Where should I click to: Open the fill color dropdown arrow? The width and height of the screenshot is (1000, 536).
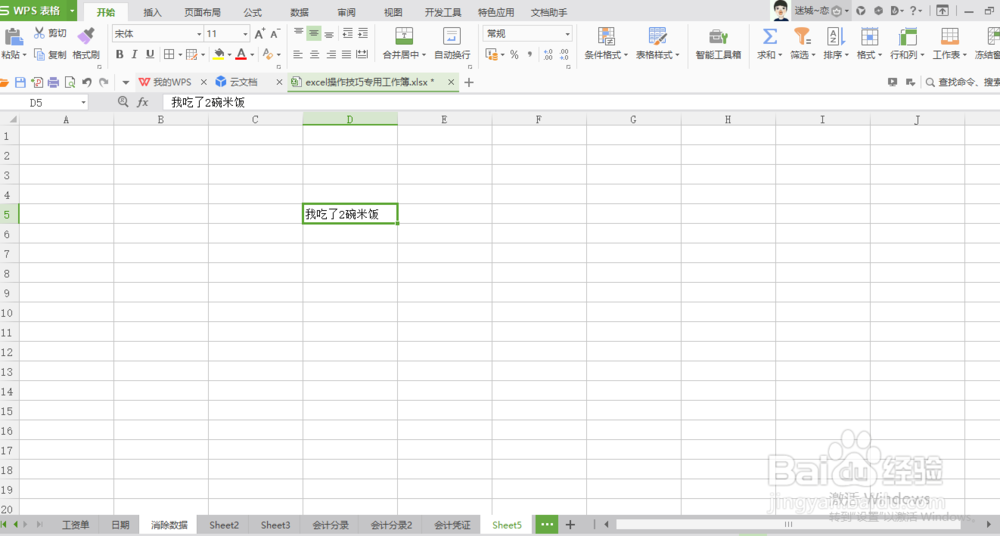tap(230, 56)
